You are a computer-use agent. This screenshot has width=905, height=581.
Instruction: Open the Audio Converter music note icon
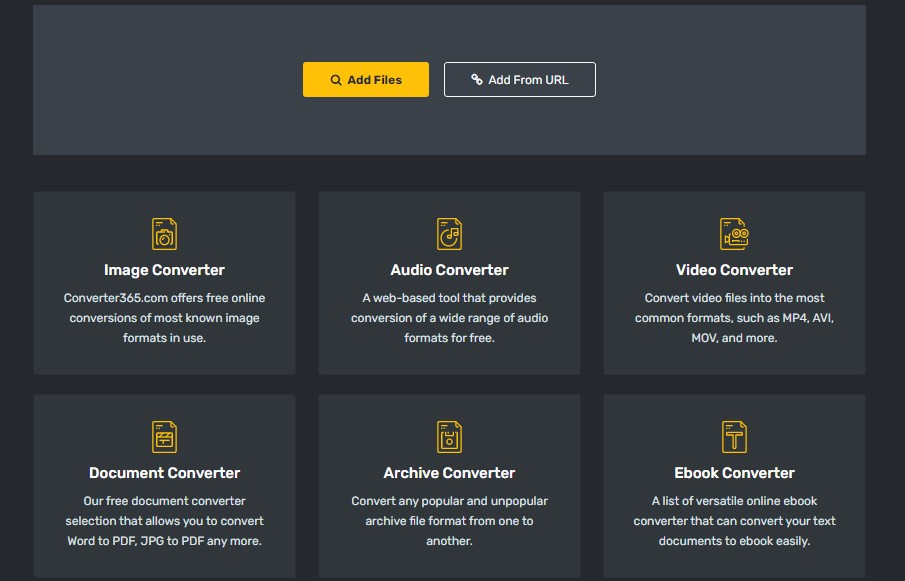click(x=449, y=234)
